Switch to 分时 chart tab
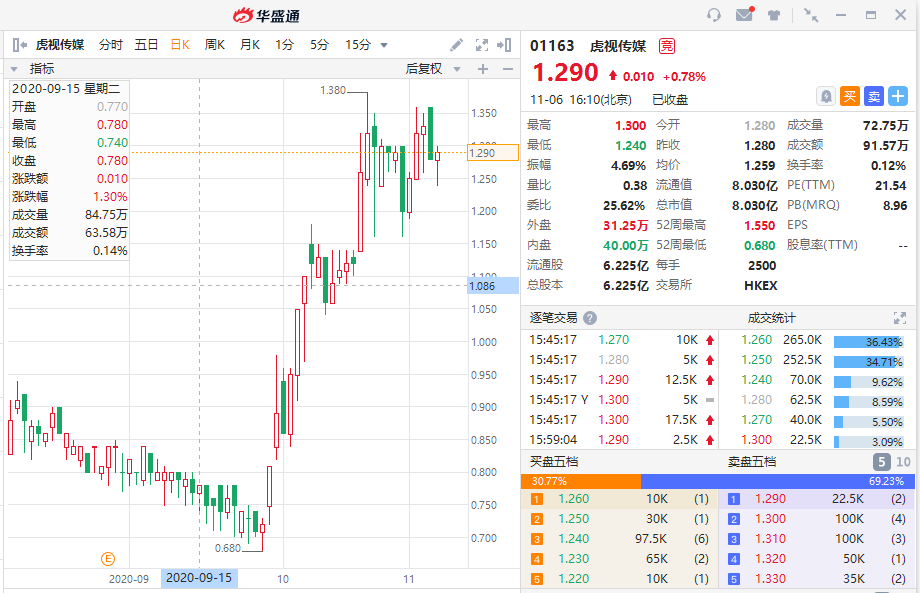This screenshot has width=920, height=593. (x=111, y=45)
